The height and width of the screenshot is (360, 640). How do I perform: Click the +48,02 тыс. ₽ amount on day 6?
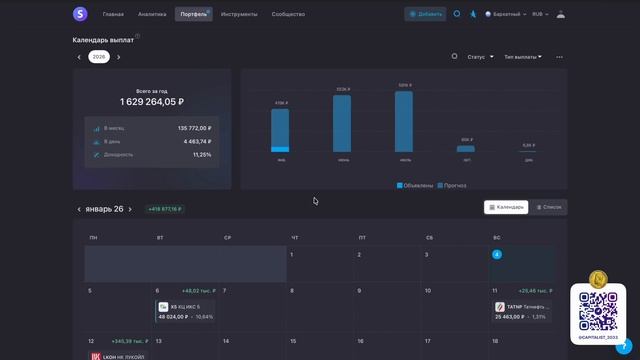199,291
